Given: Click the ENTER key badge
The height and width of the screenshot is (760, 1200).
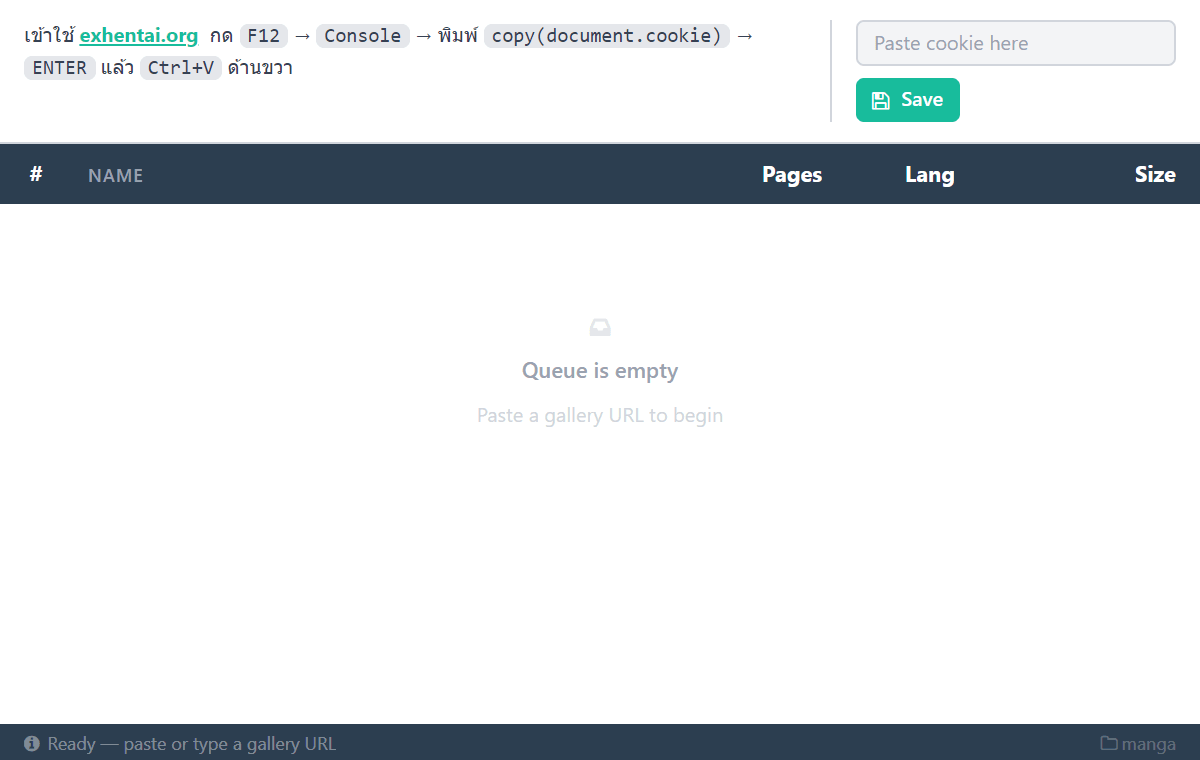Looking at the screenshot, I should tap(60, 68).
